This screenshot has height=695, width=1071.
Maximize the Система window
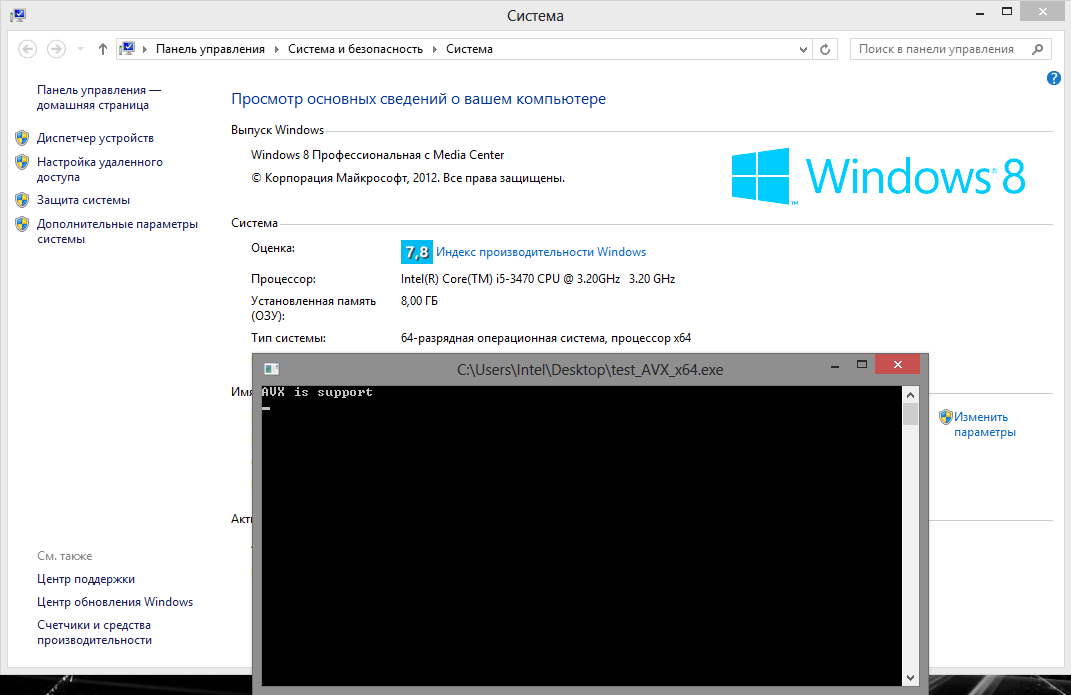1007,11
